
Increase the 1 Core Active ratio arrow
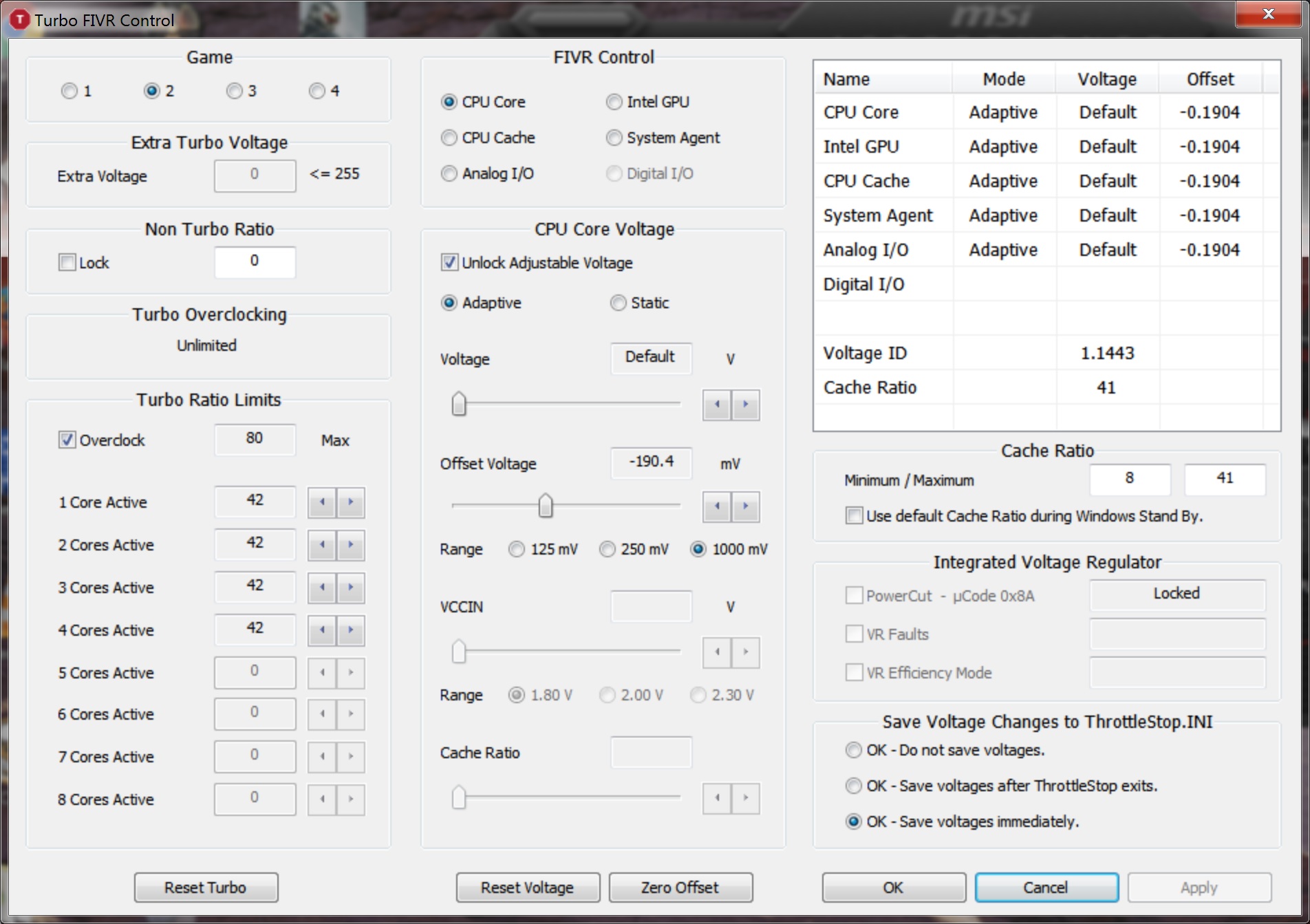351,502
